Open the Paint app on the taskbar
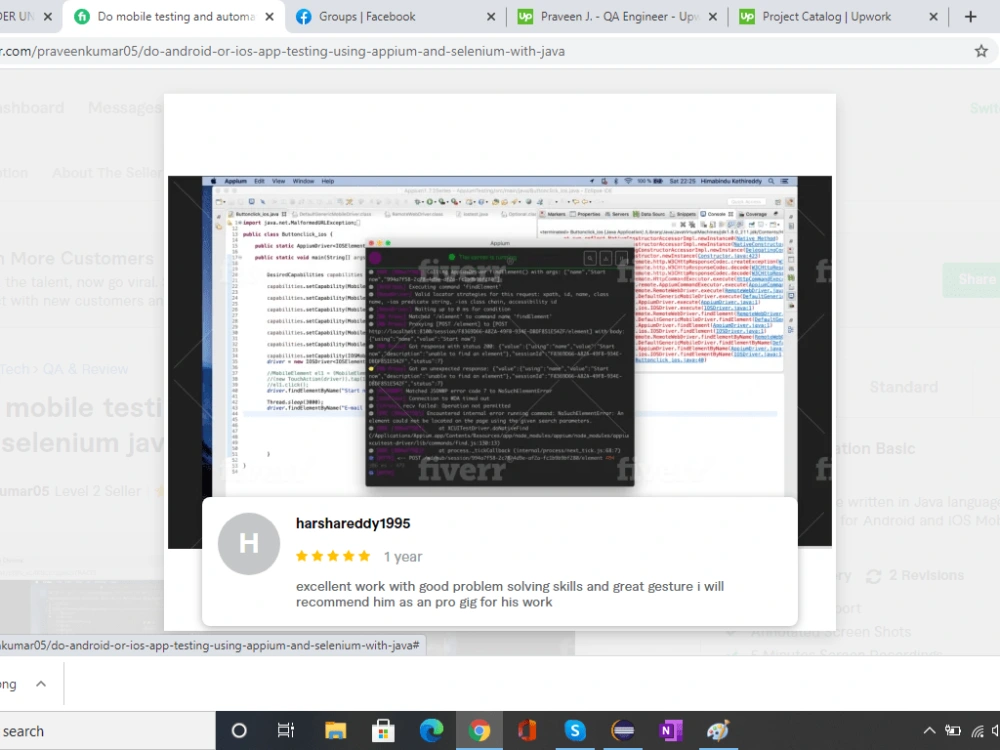1000x750 pixels. click(718, 730)
